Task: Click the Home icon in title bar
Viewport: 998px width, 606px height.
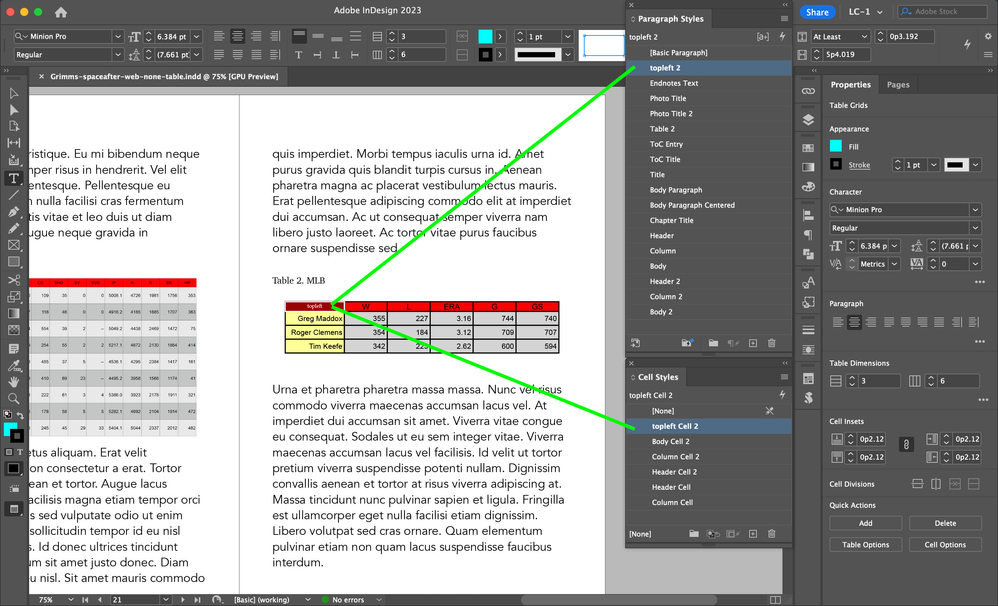Action: (x=61, y=13)
